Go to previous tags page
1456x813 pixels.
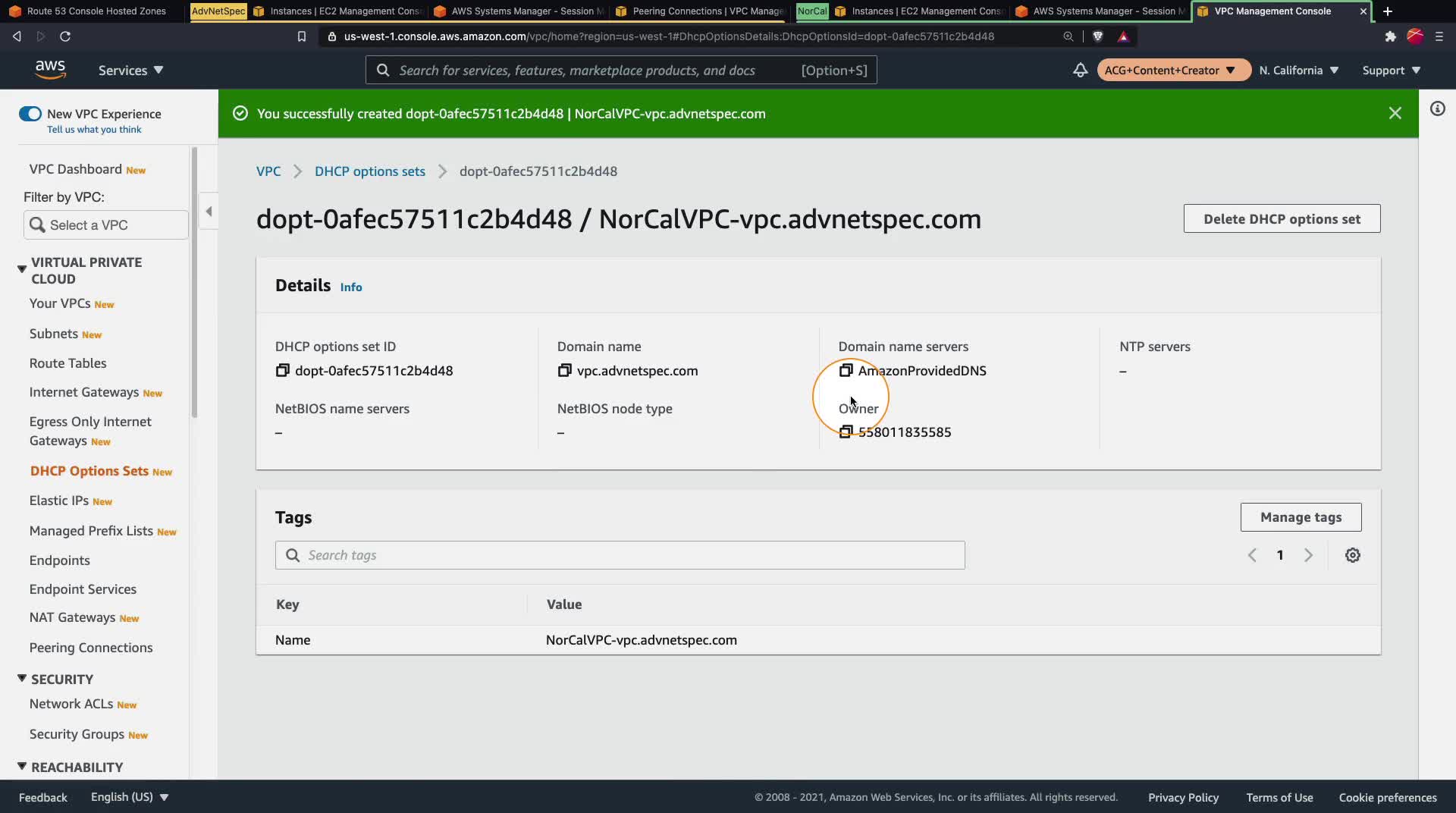1252,555
